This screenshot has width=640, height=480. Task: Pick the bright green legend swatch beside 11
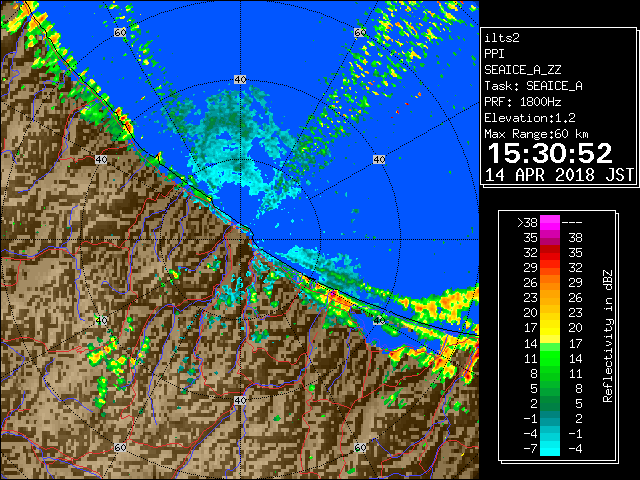[550, 358]
